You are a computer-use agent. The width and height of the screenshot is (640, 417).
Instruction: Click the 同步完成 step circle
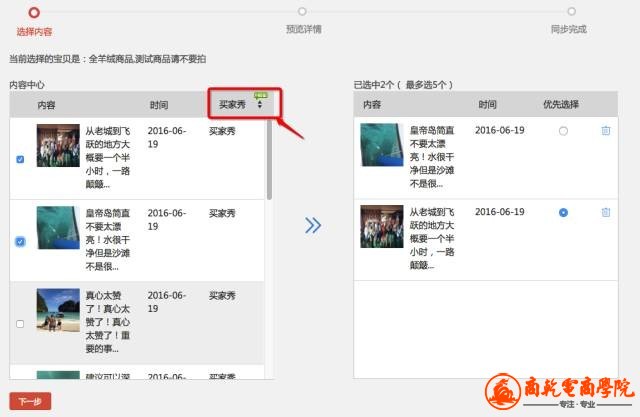click(566, 12)
